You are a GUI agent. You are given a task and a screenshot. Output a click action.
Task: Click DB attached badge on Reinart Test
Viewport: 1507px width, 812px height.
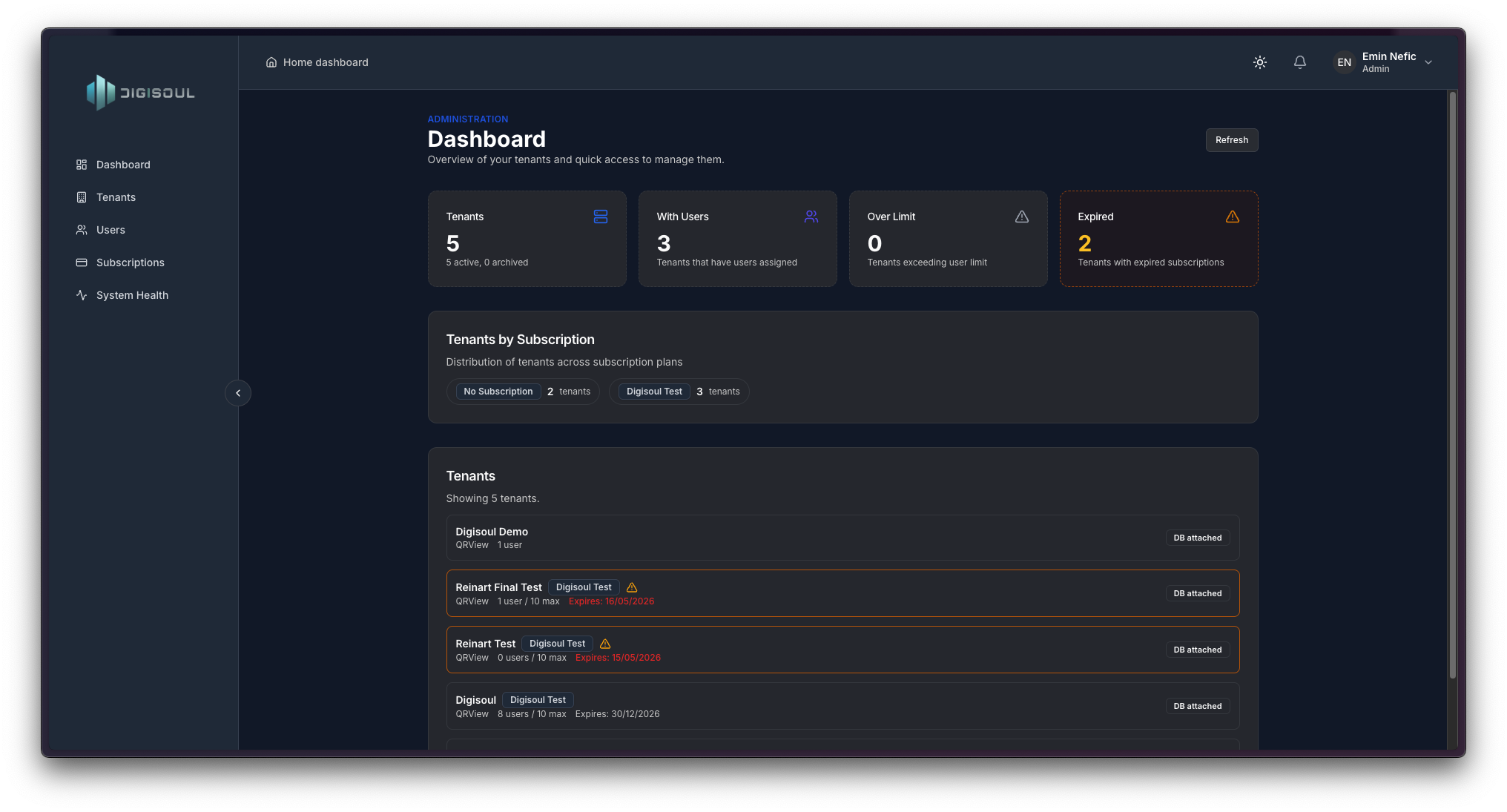[1198, 650]
